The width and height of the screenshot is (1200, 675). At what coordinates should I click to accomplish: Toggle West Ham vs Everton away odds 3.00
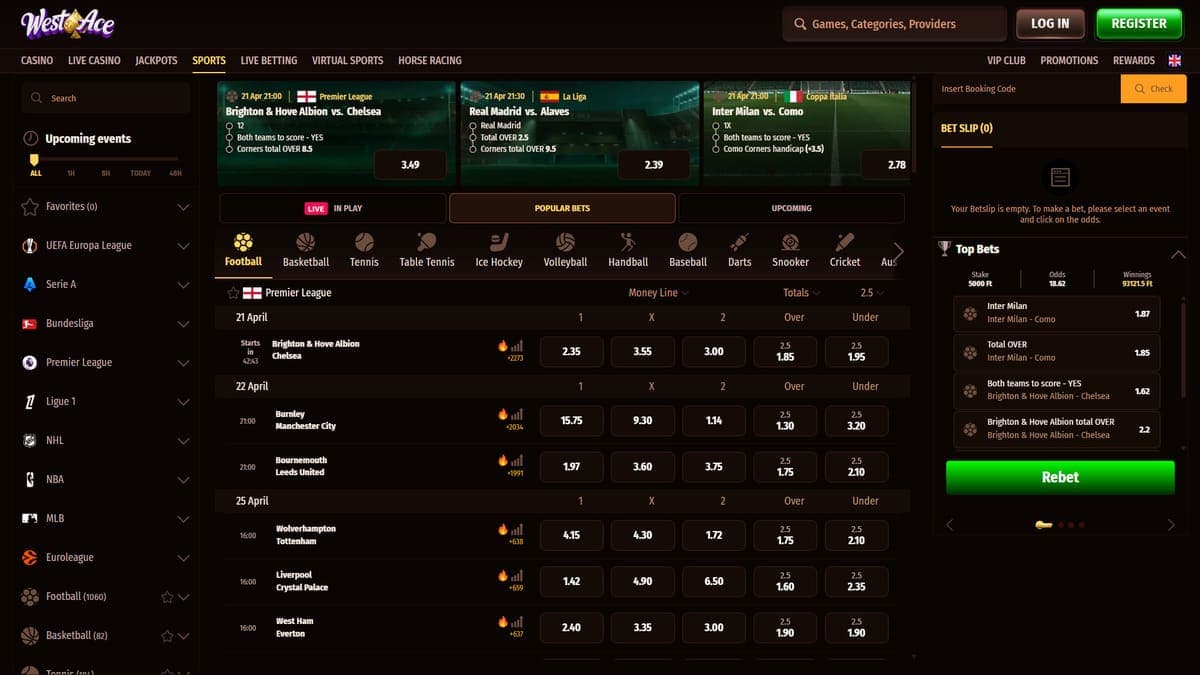coord(714,628)
